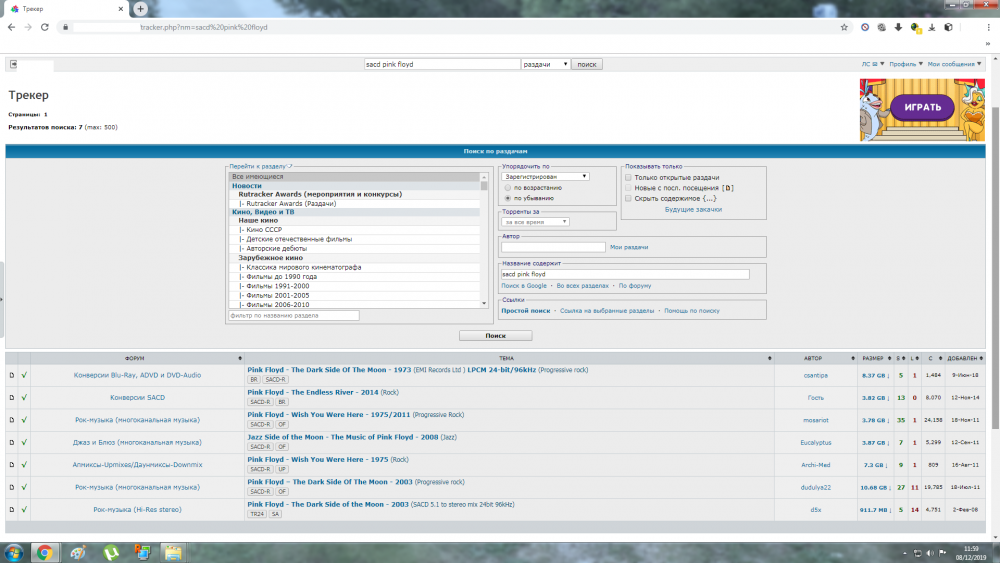This screenshot has height=563, width=1000.
Task: Launch uTorrent from the taskbar
Action: coord(111,553)
